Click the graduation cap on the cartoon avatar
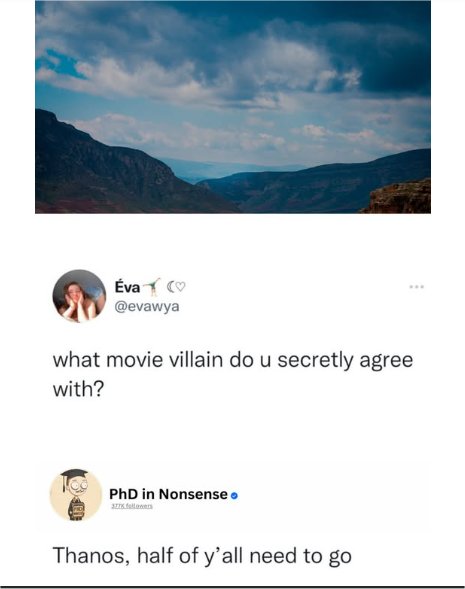465x589 pixels. coord(74,477)
